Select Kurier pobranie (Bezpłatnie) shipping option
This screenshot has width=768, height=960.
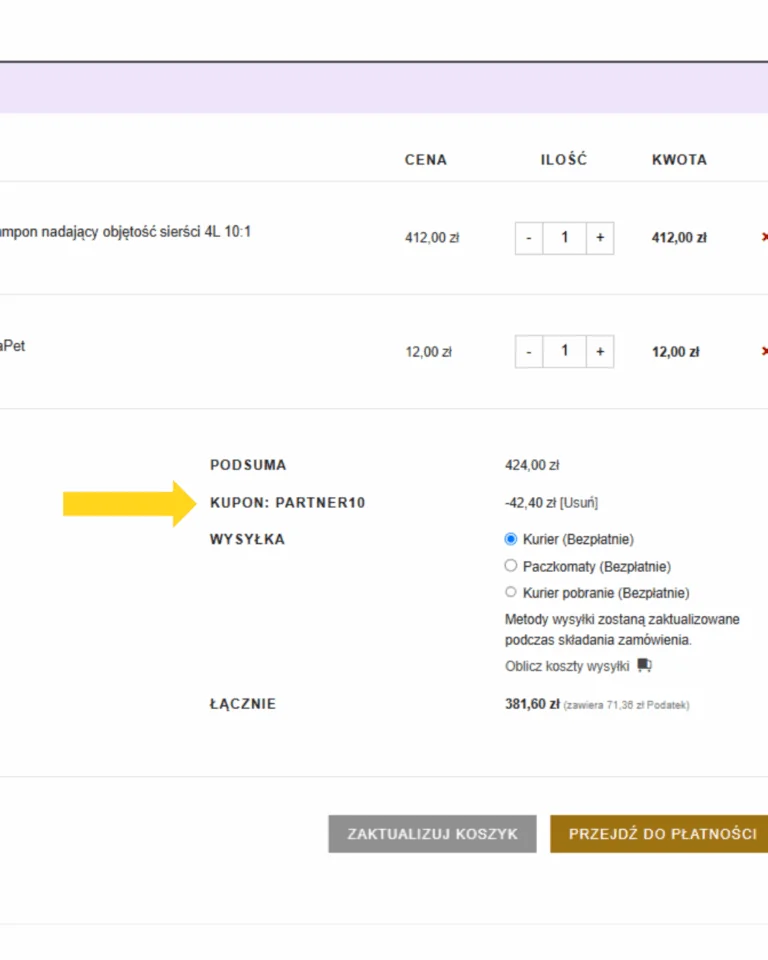pos(511,592)
